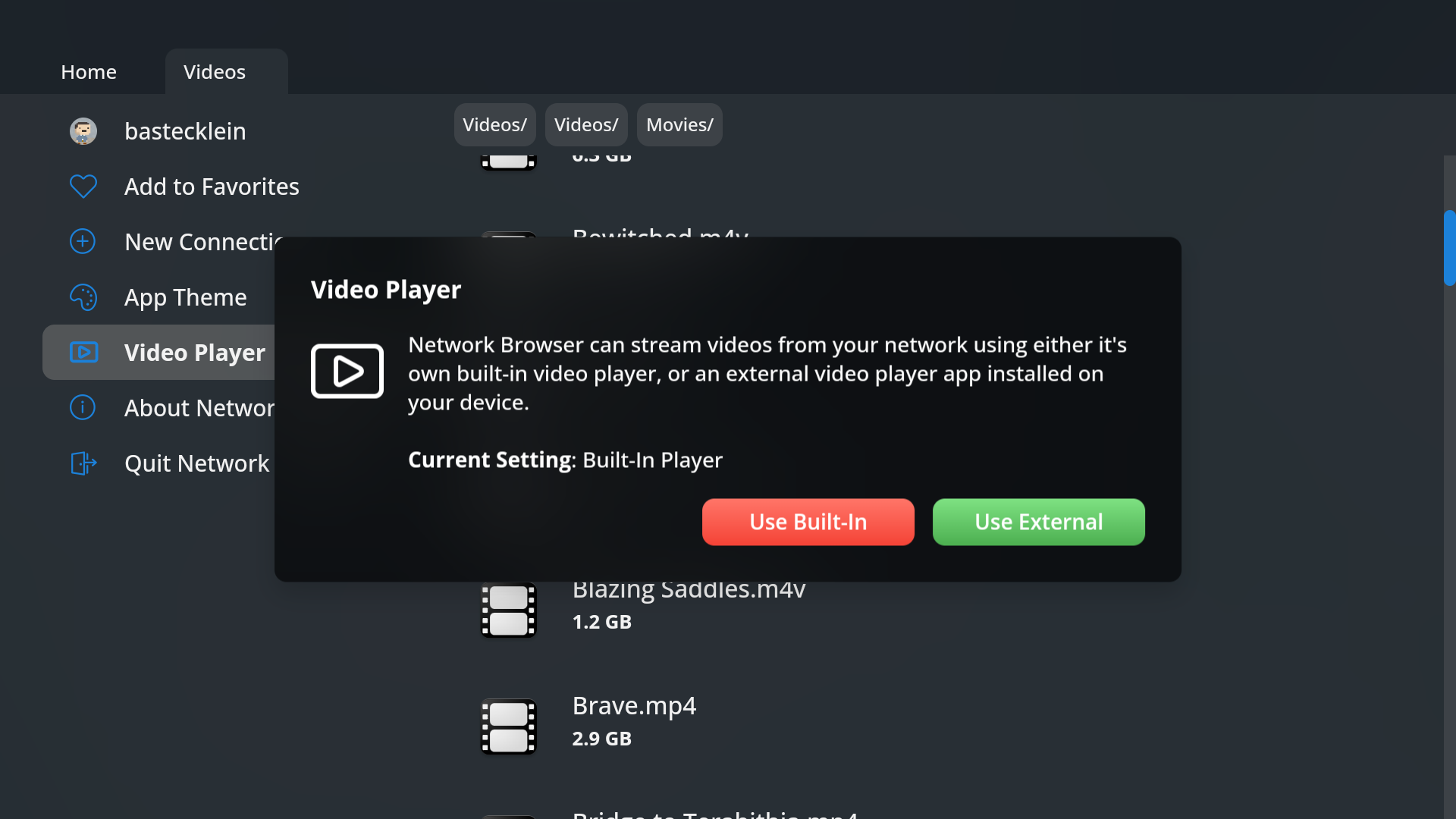
Task: Click the Brave.mp4 film strip thumbnail
Action: pyautogui.click(x=508, y=726)
